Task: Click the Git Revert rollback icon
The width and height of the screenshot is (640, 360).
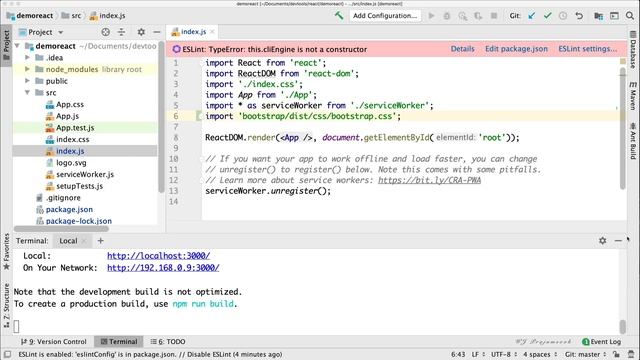Action: click(x=579, y=16)
